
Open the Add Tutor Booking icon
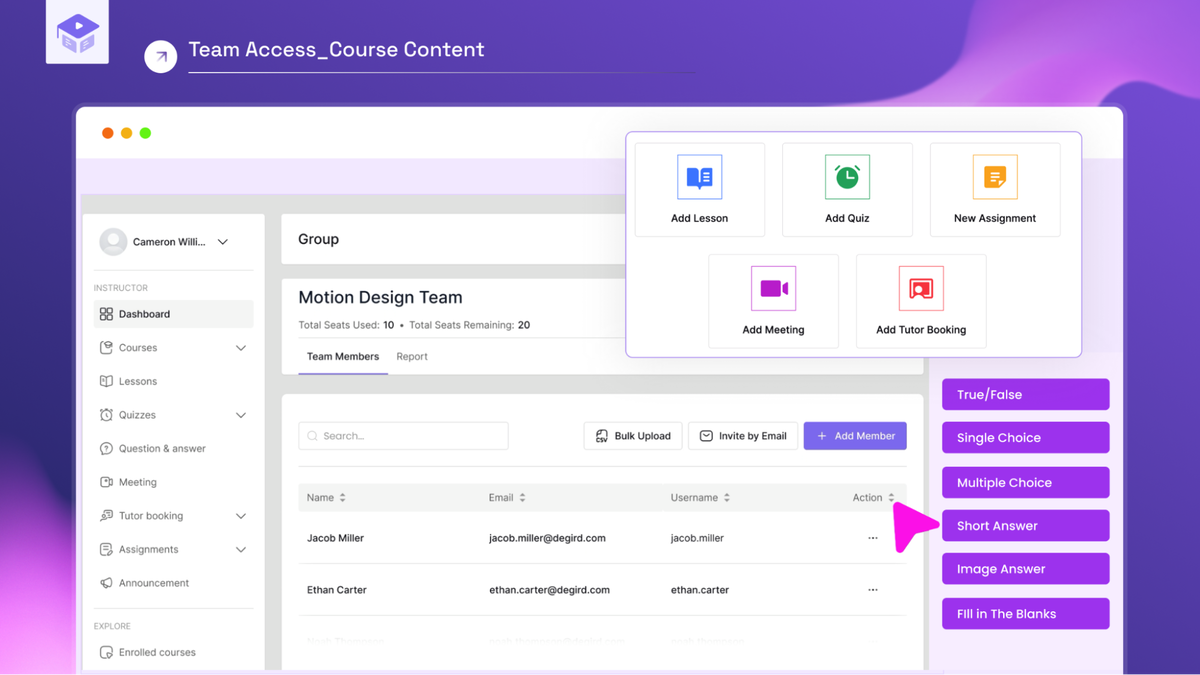coord(920,289)
